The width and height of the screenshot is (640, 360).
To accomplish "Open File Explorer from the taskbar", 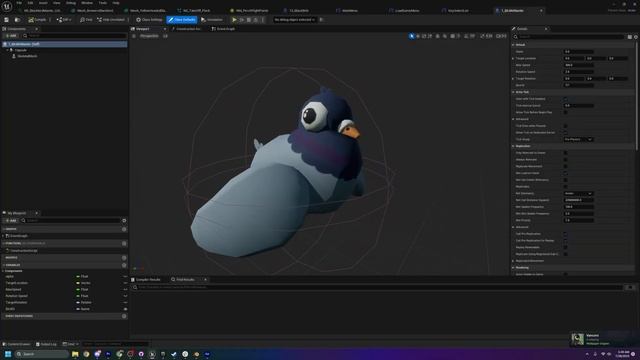I will 75,354.
